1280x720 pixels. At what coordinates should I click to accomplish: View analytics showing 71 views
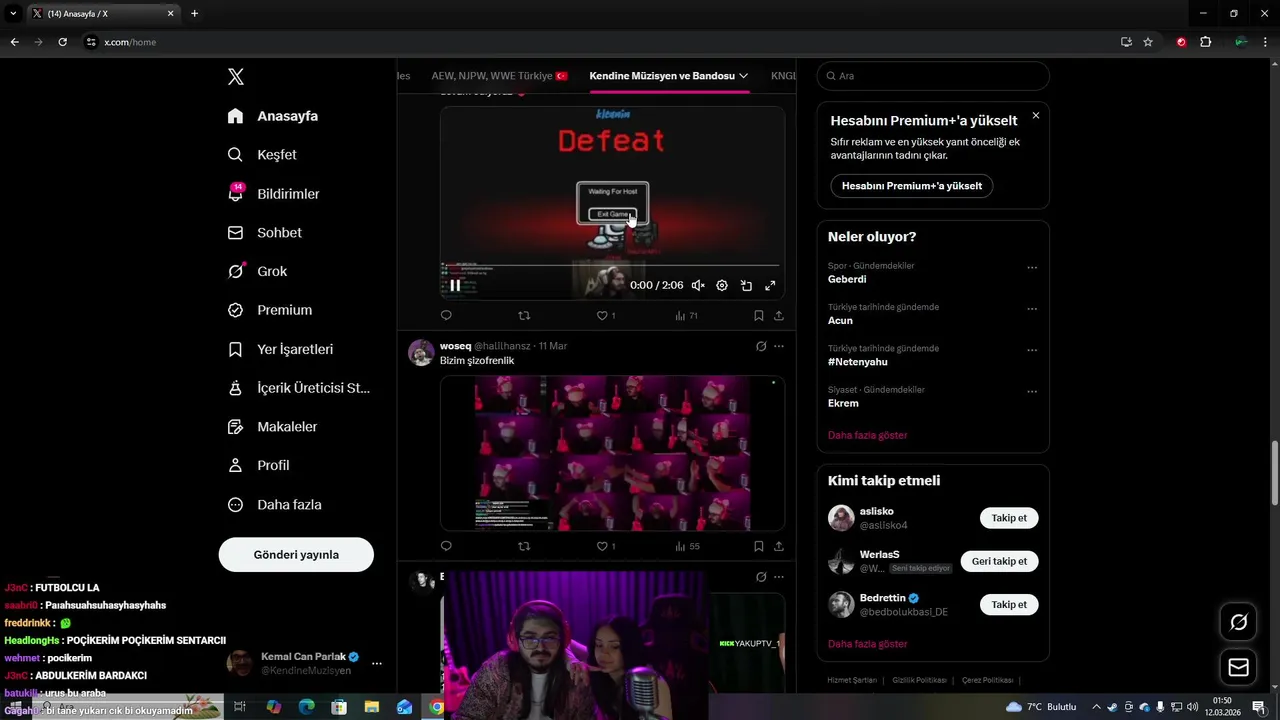point(686,315)
